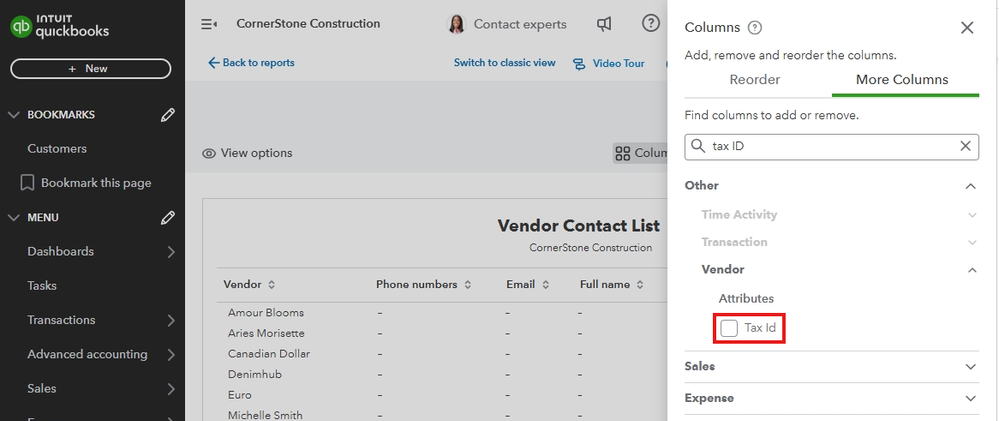Go back to reports
The width and height of the screenshot is (999, 421).
[251, 63]
